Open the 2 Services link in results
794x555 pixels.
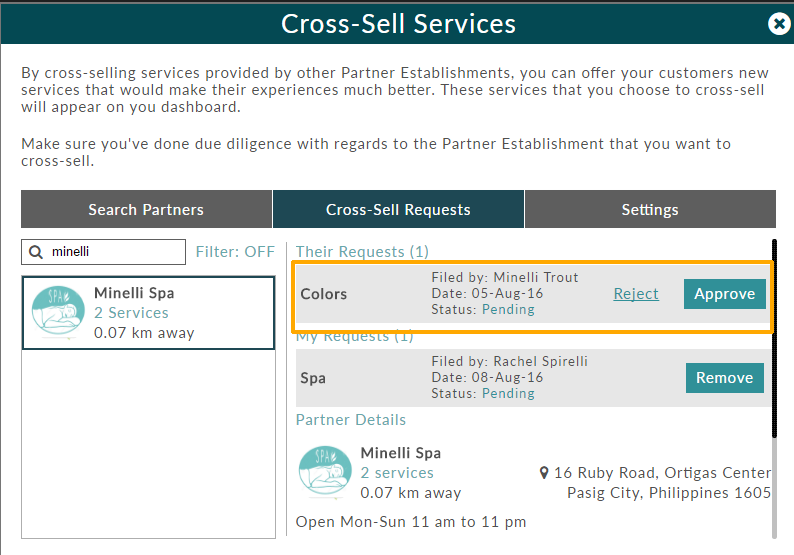[x=131, y=312]
